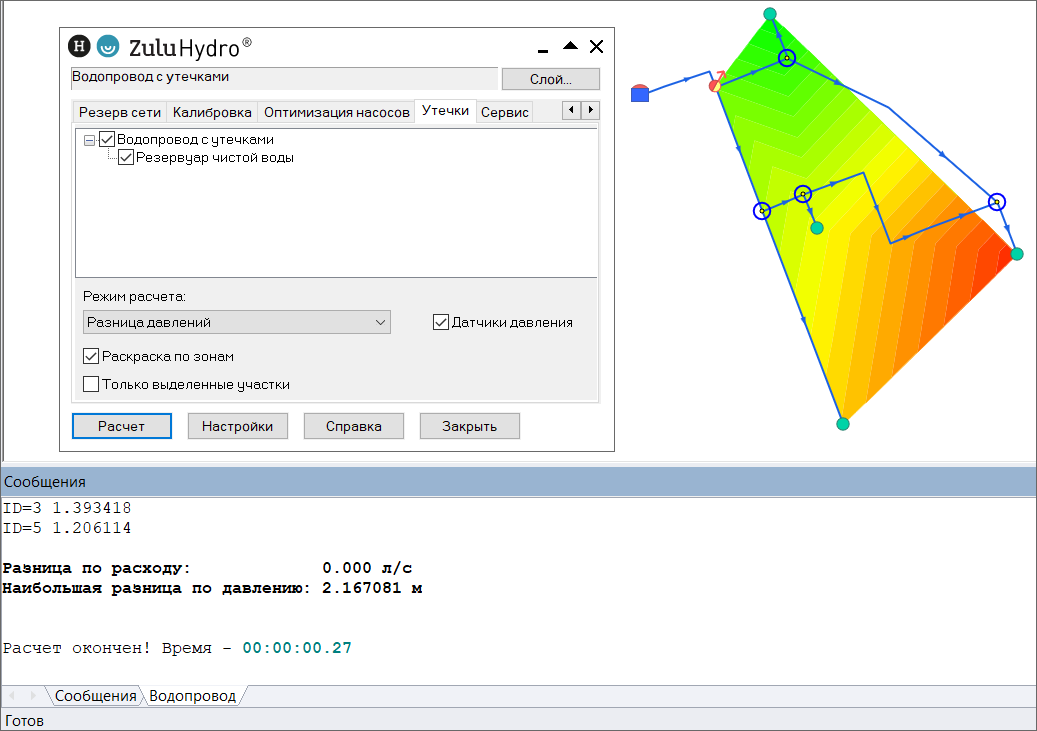Click the pump node with red arrow
This screenshot has height=731, width=1037.
(x=716, y=84)
